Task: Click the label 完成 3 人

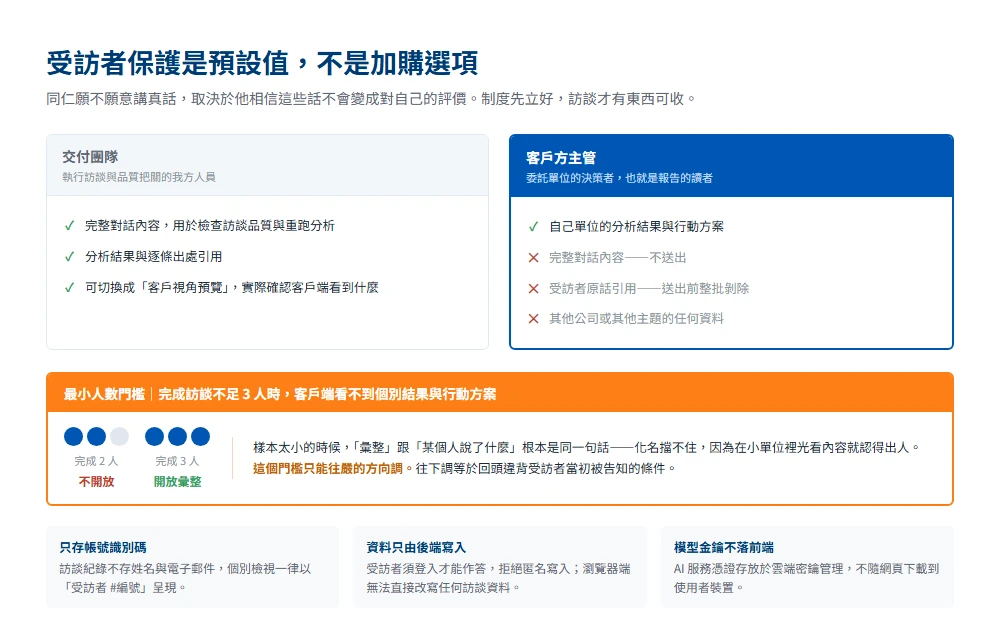Action: [x=177, y=461]
